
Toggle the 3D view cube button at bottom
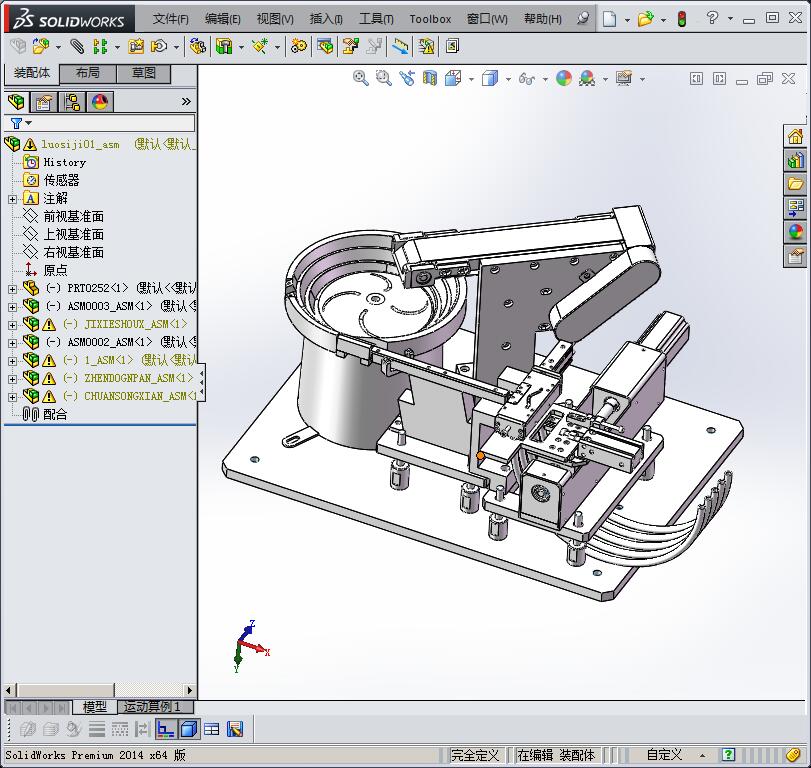point(189,729)
